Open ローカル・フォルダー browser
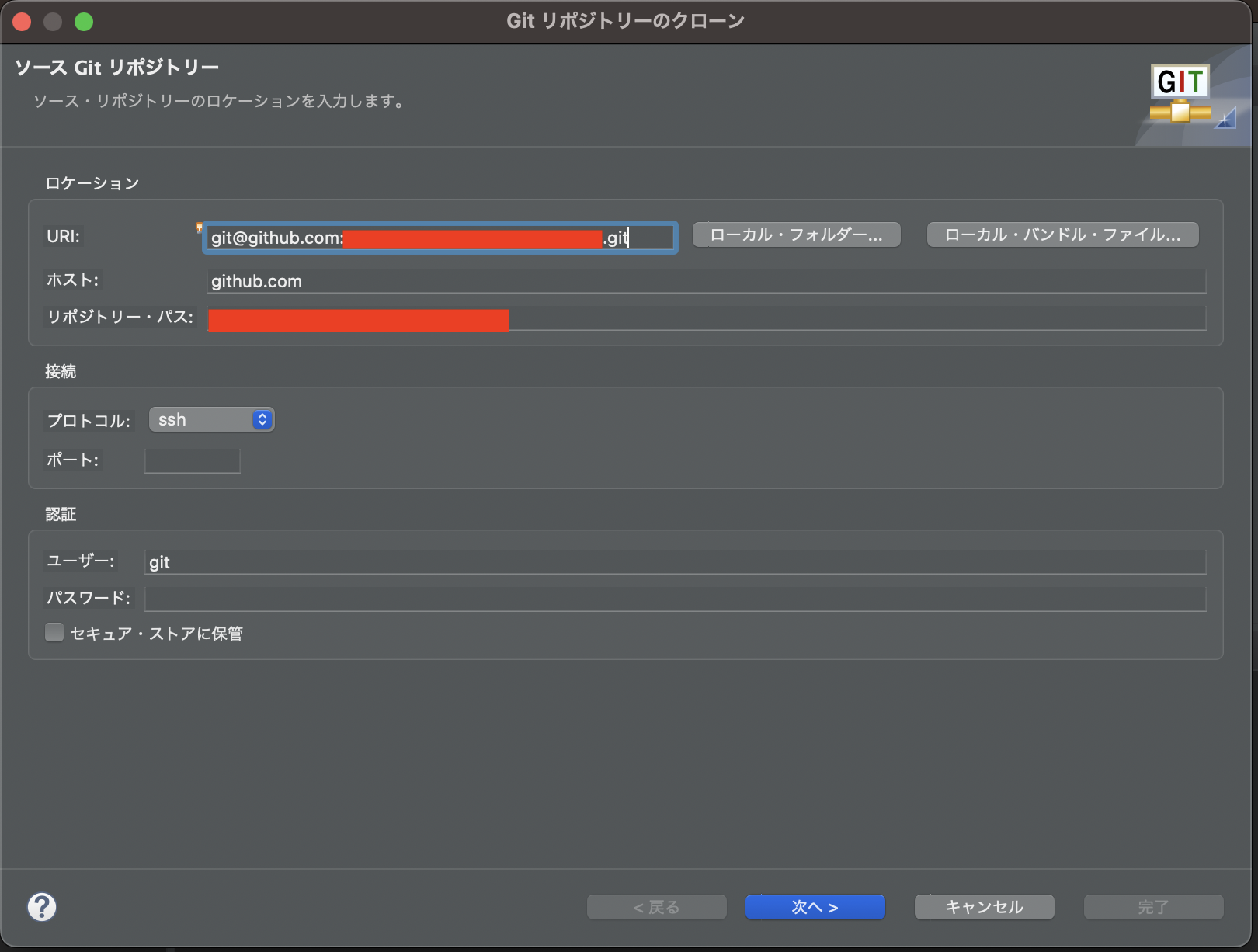 pos(796,234)
